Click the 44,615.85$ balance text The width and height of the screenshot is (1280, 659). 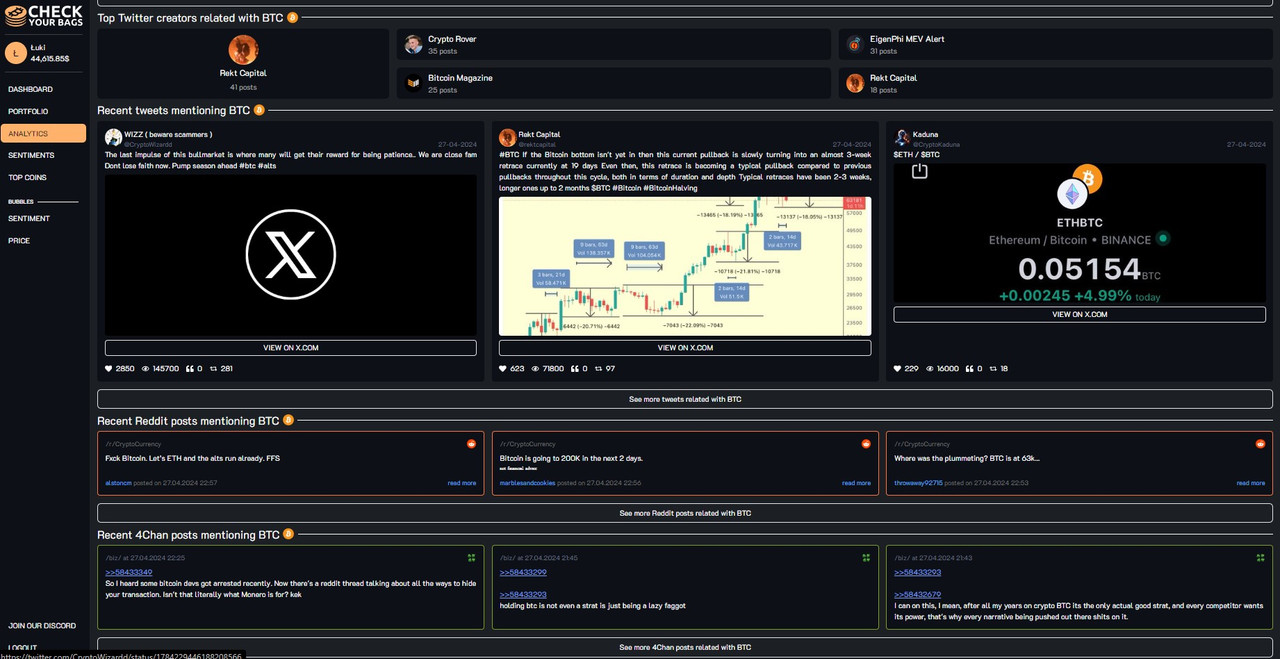click(50, 59)
